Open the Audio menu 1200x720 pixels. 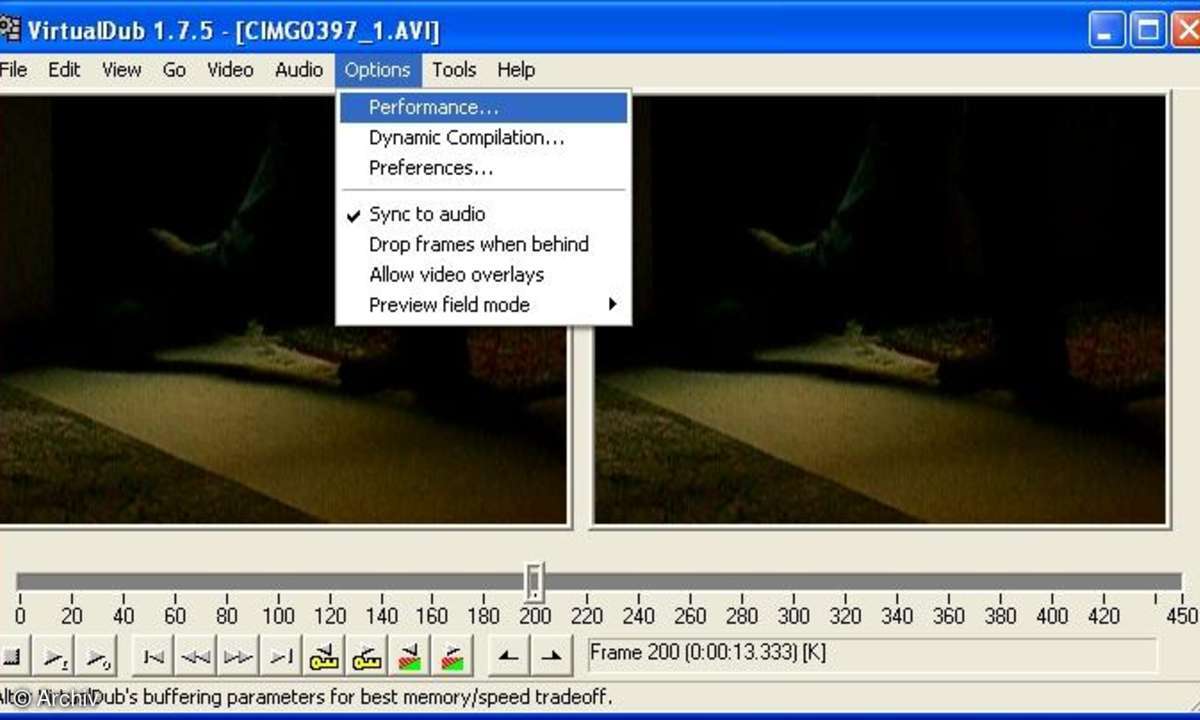point(299,70)
